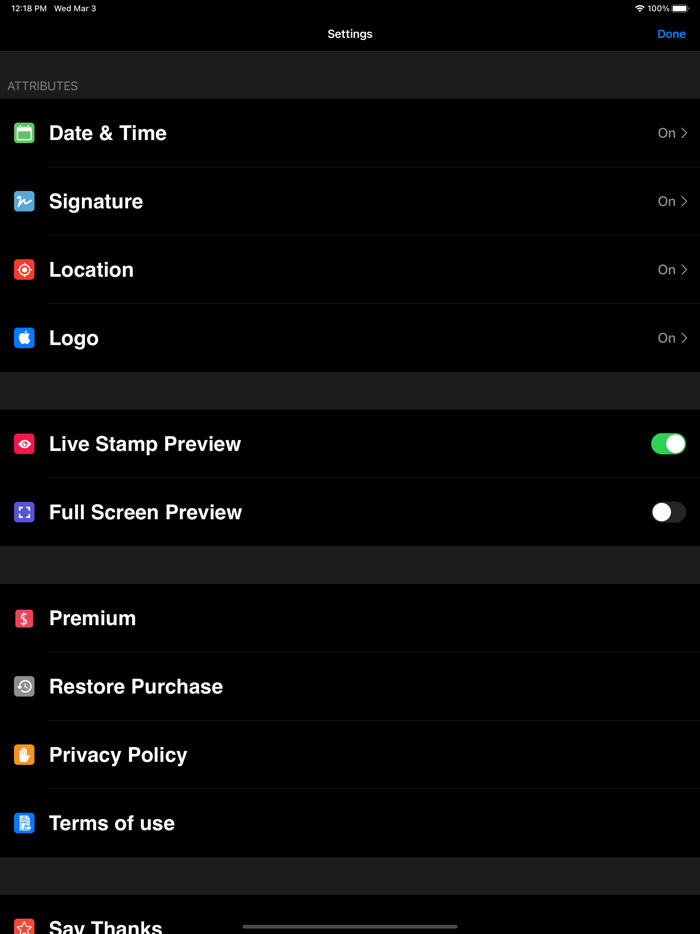Click the red Location target icon
This screenshot has width=700, height=934.
[24, 270]
